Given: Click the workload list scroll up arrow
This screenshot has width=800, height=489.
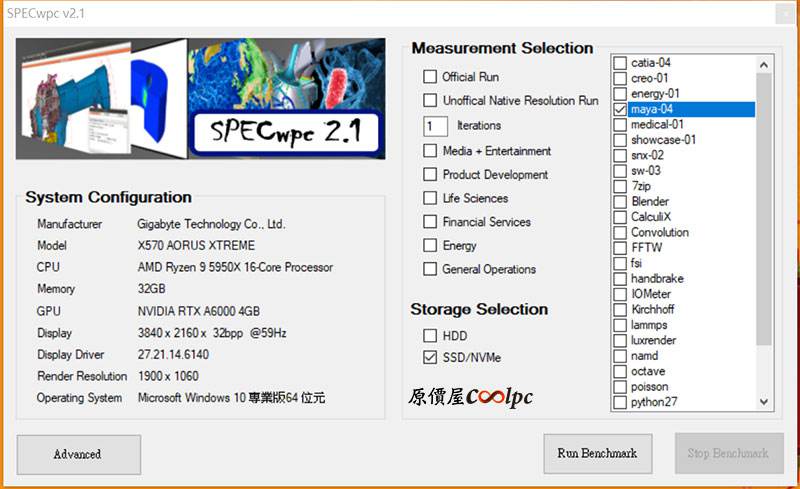Looking at the screenshot, I should tap(765, 64).
